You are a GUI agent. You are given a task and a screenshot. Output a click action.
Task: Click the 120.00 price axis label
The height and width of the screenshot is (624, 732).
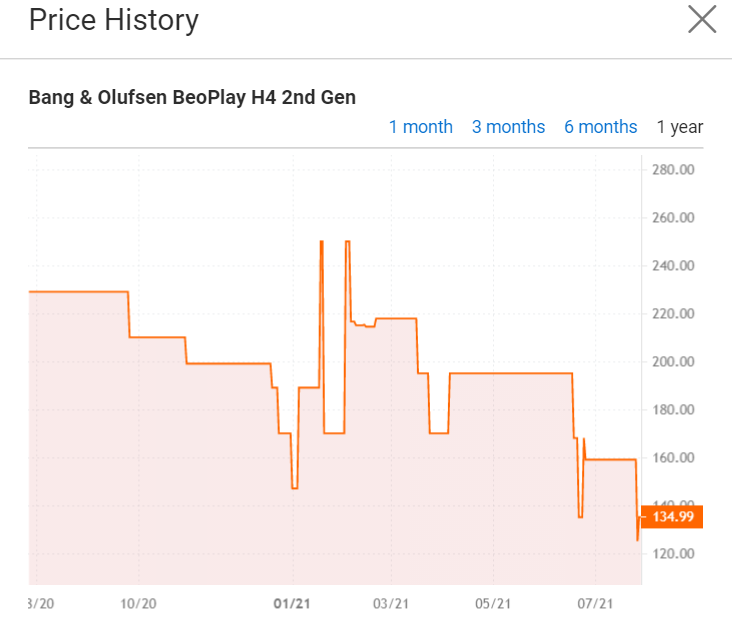click(672, 554)
